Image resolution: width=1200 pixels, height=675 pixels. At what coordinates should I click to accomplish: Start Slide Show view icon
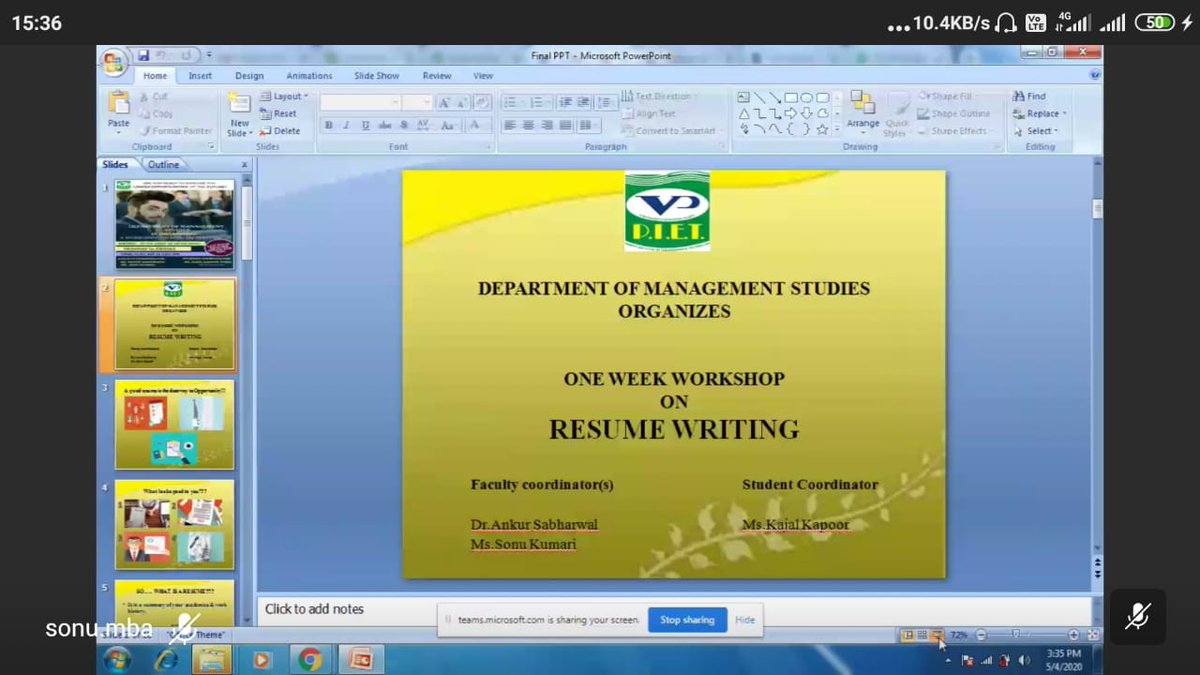pos(937,635)
